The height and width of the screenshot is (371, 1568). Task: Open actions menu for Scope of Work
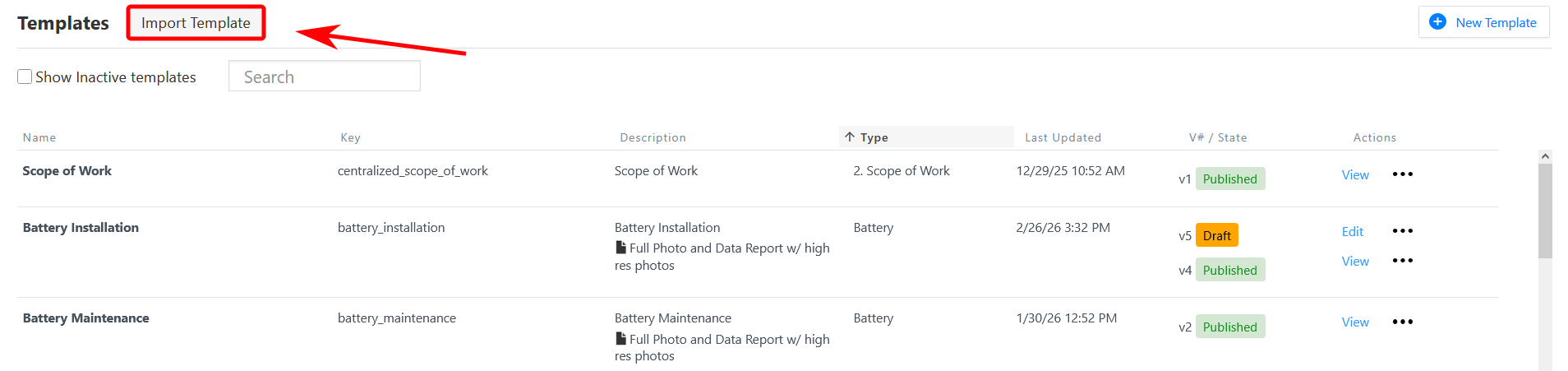click(1402, 174)
